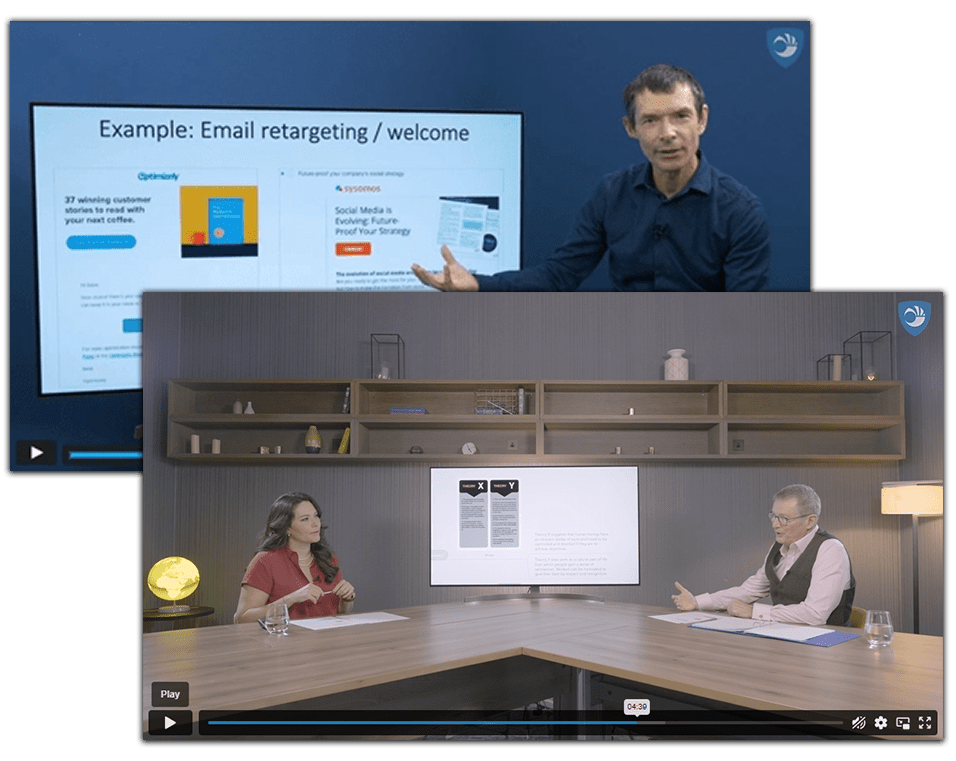Click the 04:39 timestamp bubble
Screen dimensions: 956x761
click(x=637, y=707)
